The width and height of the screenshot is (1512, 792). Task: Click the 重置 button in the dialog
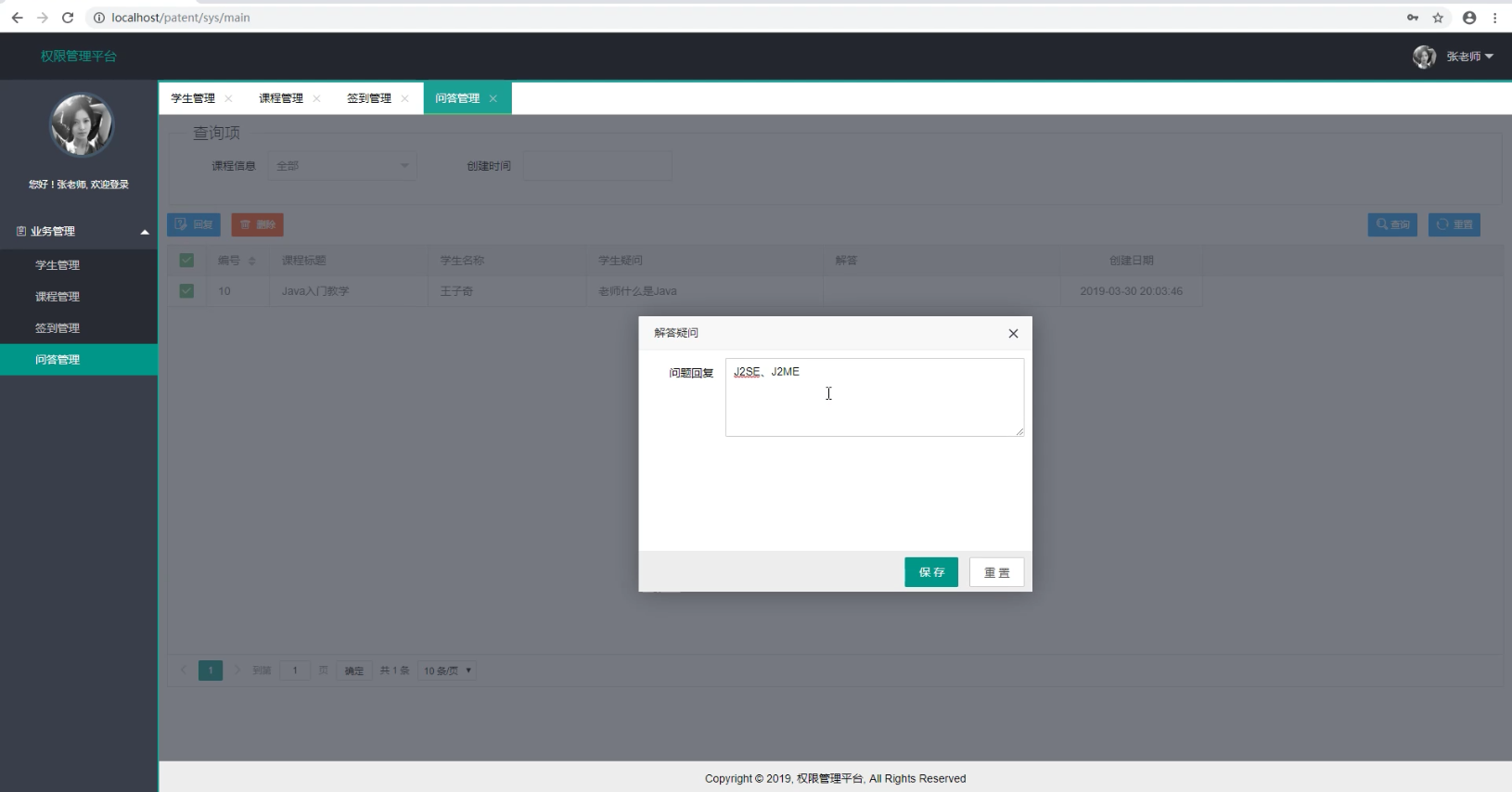997,572
